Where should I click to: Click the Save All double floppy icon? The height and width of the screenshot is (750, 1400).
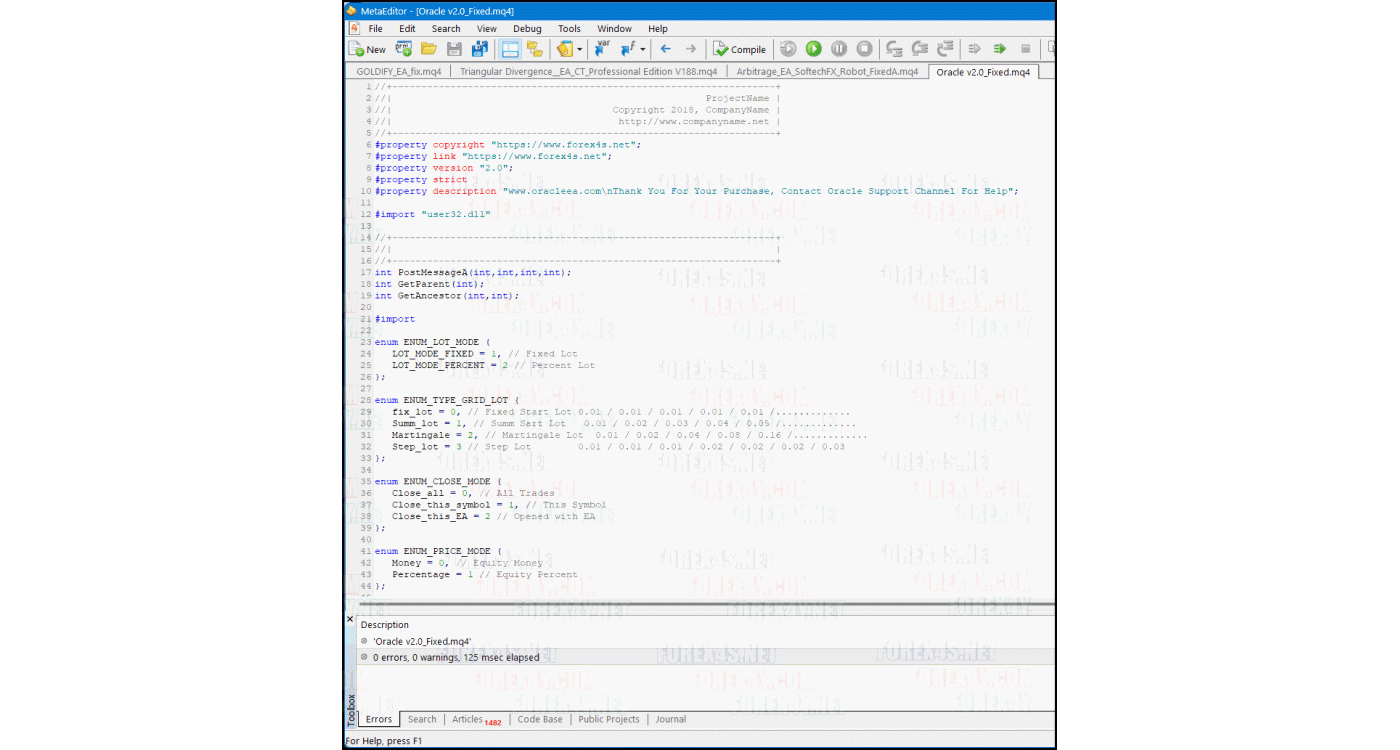(x=479, y=49)
